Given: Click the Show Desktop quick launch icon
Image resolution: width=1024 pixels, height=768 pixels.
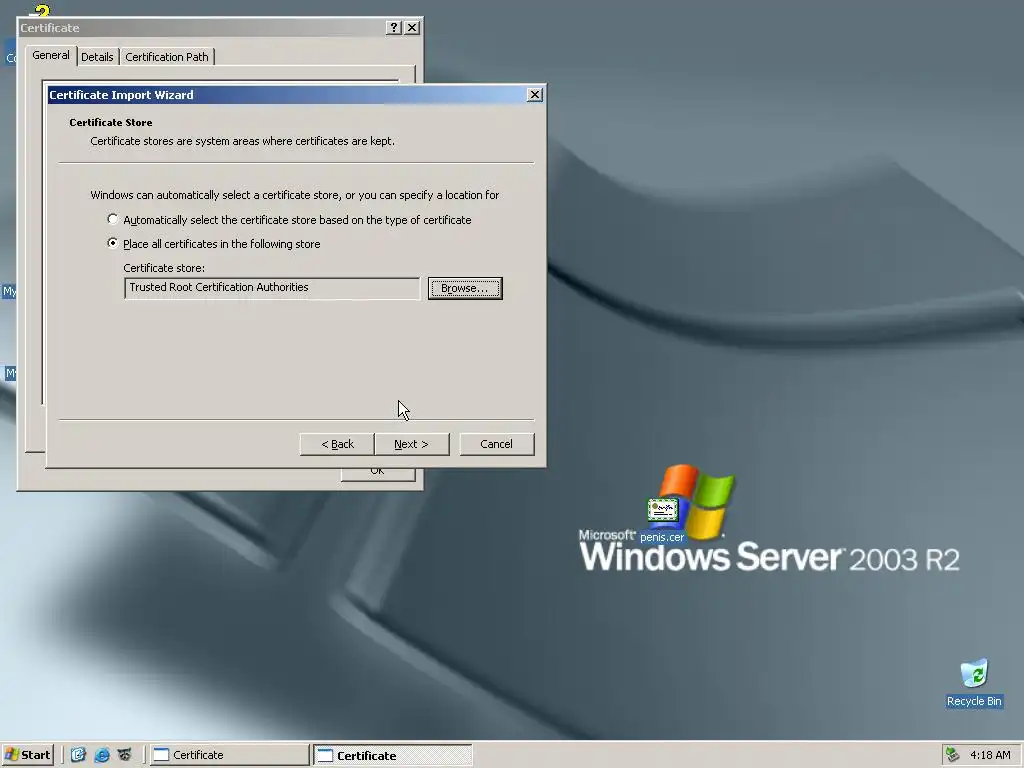Looking at the screenshot, I should tap(78, 755).
